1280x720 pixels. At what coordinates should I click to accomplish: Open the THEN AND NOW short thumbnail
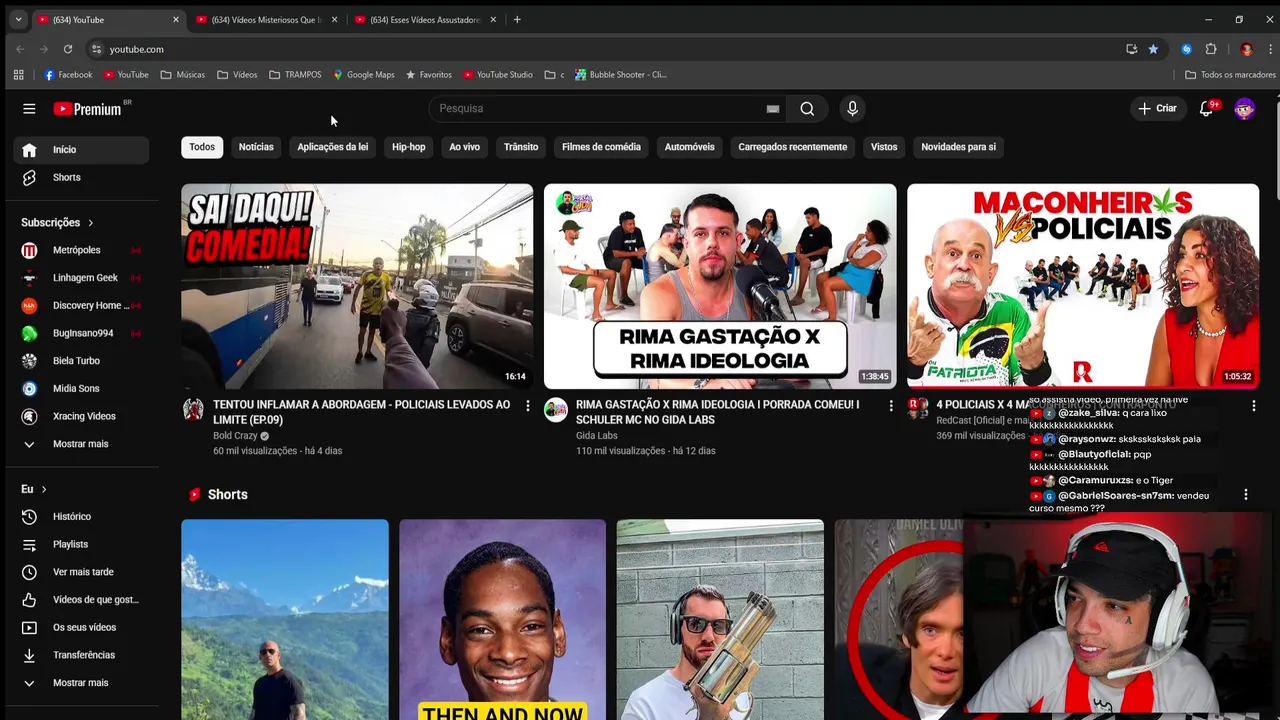pos(502,619)
